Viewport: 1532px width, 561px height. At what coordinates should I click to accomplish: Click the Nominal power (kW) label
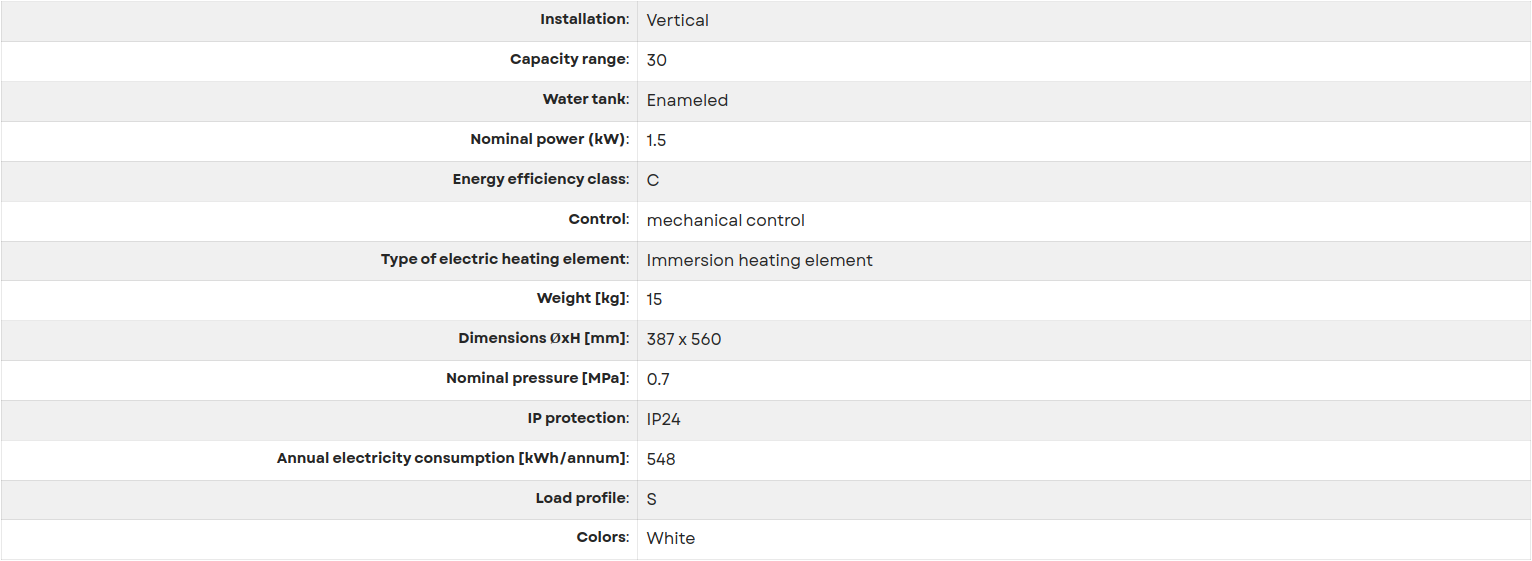[550, 140]
